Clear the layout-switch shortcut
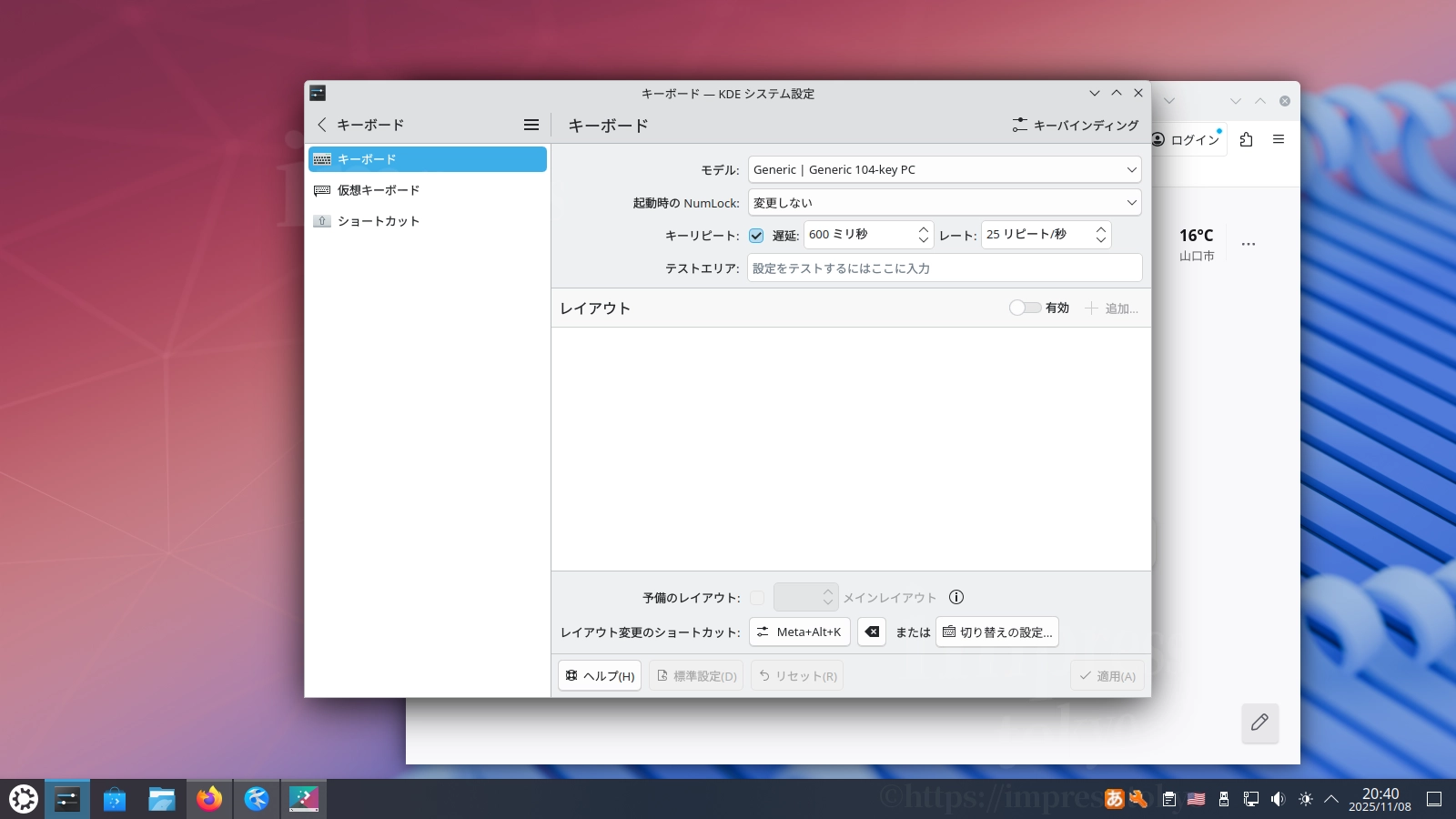 tap(872, 632)
